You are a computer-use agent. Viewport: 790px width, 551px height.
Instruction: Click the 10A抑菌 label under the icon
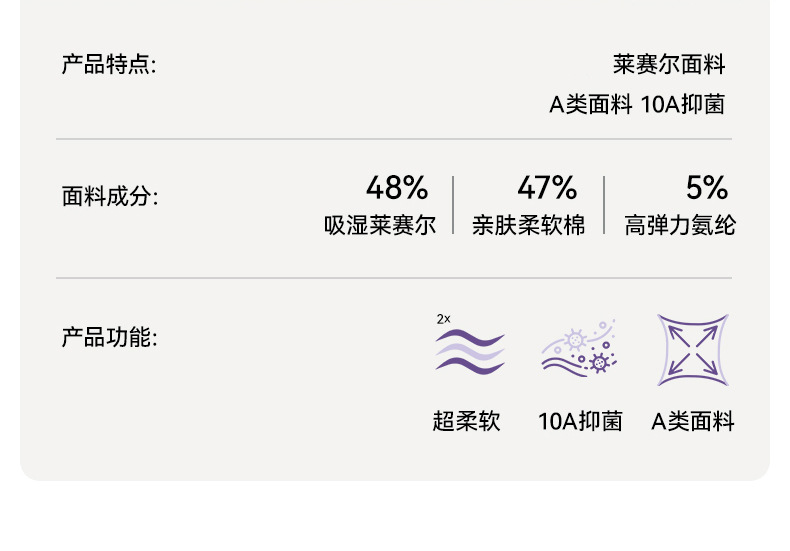(580, 421)
